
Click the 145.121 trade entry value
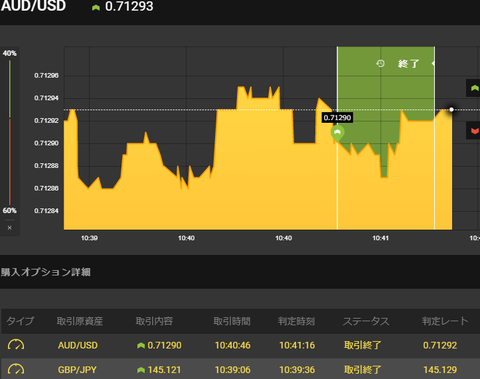tap(164, 370)
